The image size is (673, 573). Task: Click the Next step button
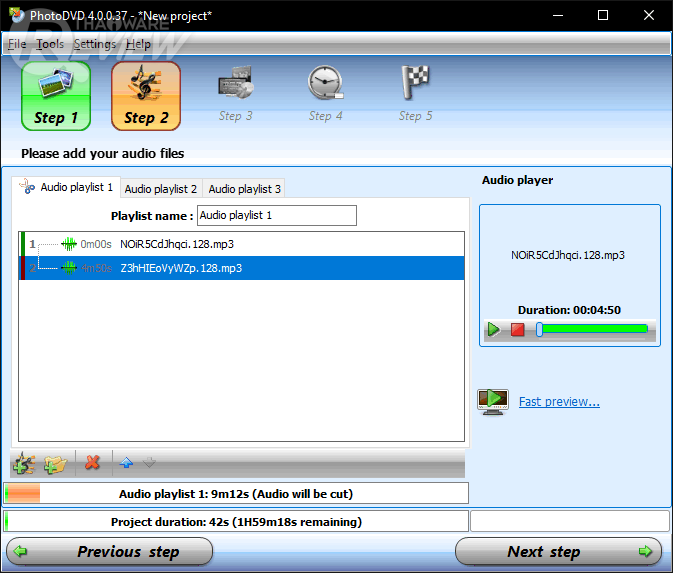(558, 552)
